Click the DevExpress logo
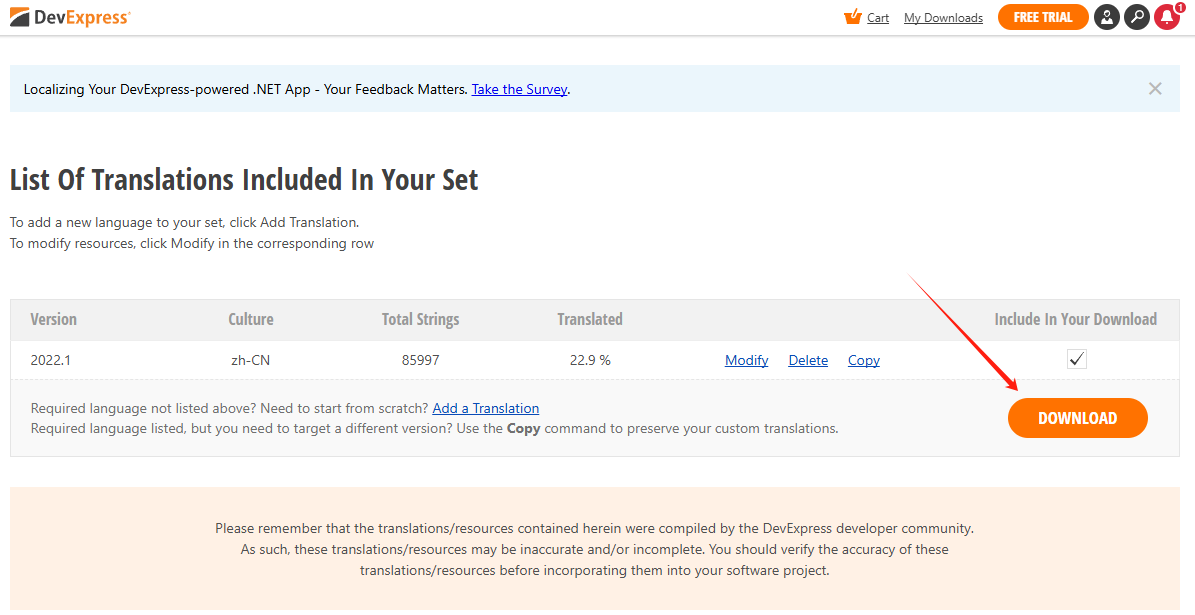This screenshot has height=615, width=1195. click(x=70, y=17)
